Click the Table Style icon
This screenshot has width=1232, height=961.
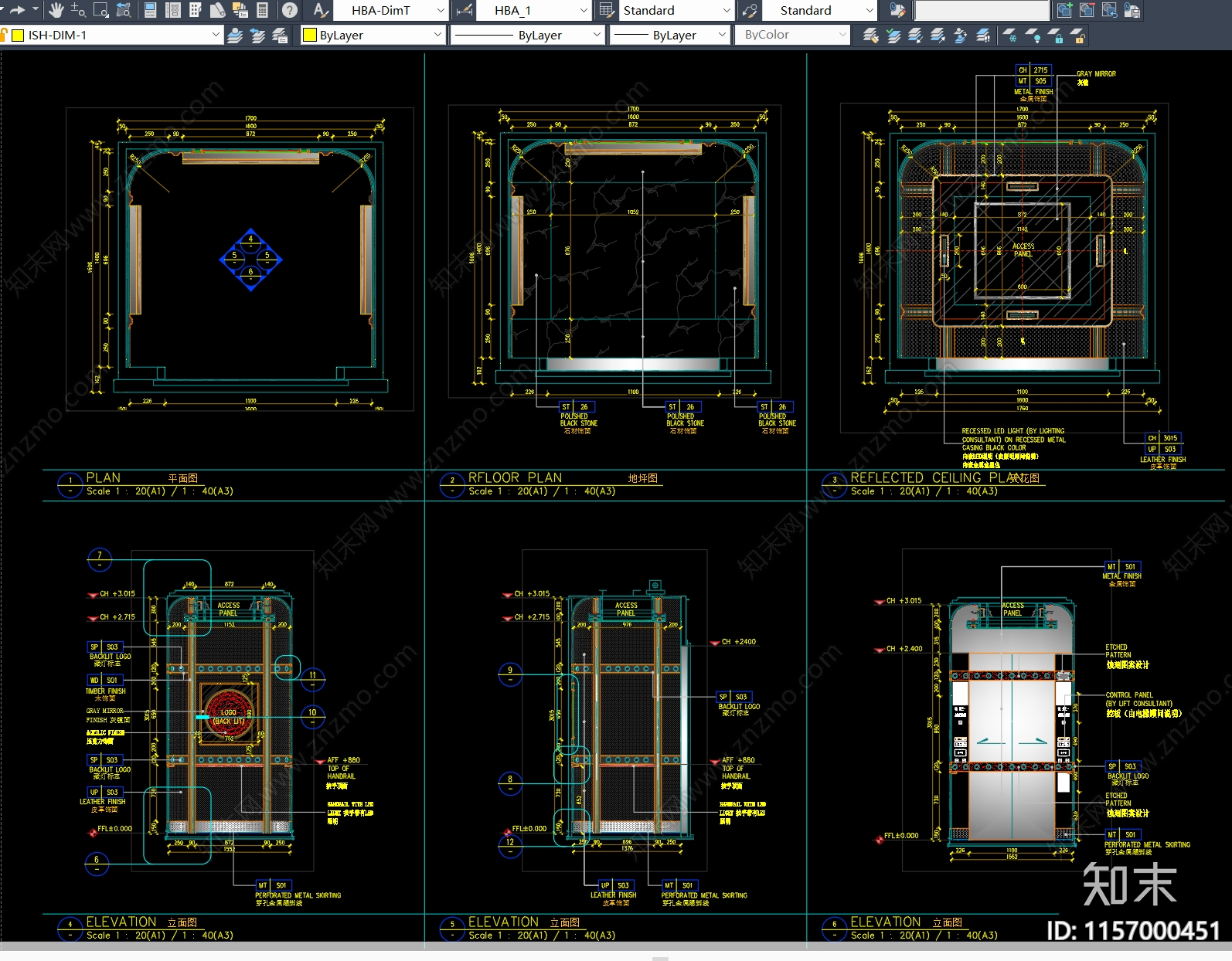point(607,10)
